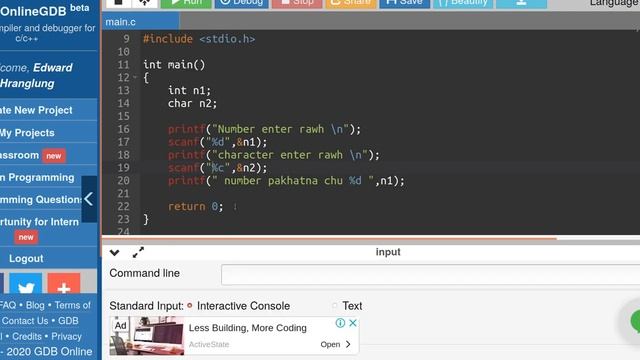Click the ad thumbnail image
Image resolution: width=640 pixels, height=360 pixels.
tap(147, 336)
